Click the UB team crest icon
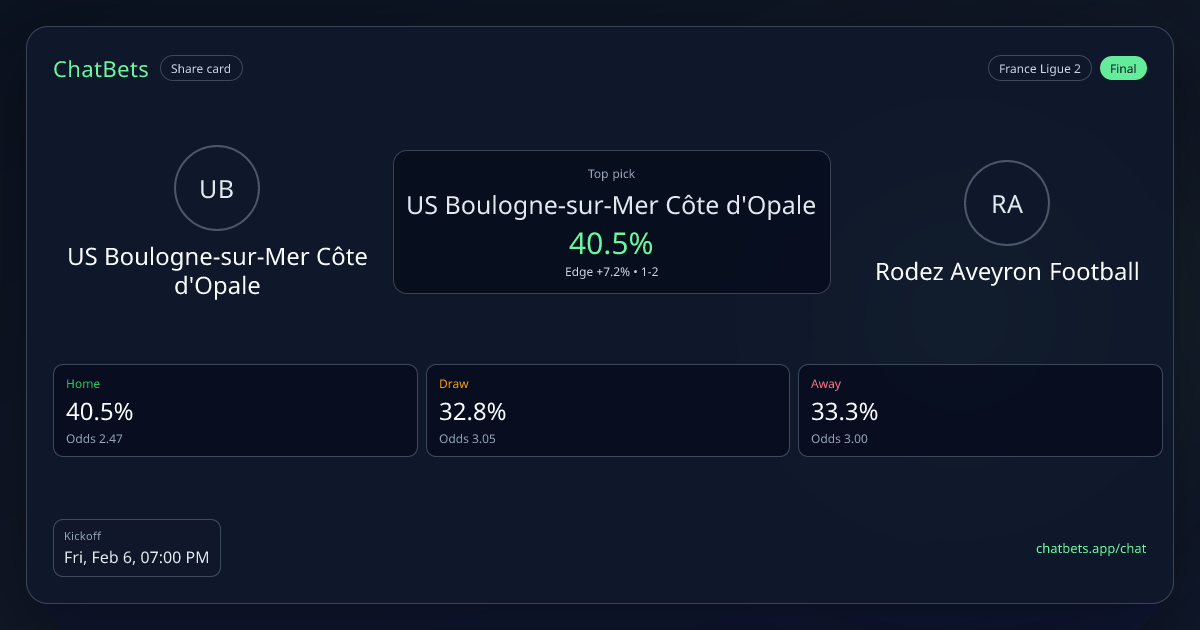Image resolution: width=1200 pixels, height=630 pixels. 217,189
